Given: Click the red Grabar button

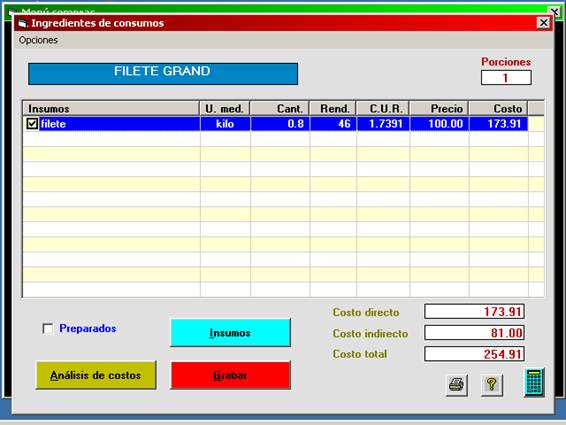Looking at the screenshot, I should click(230, 375).
